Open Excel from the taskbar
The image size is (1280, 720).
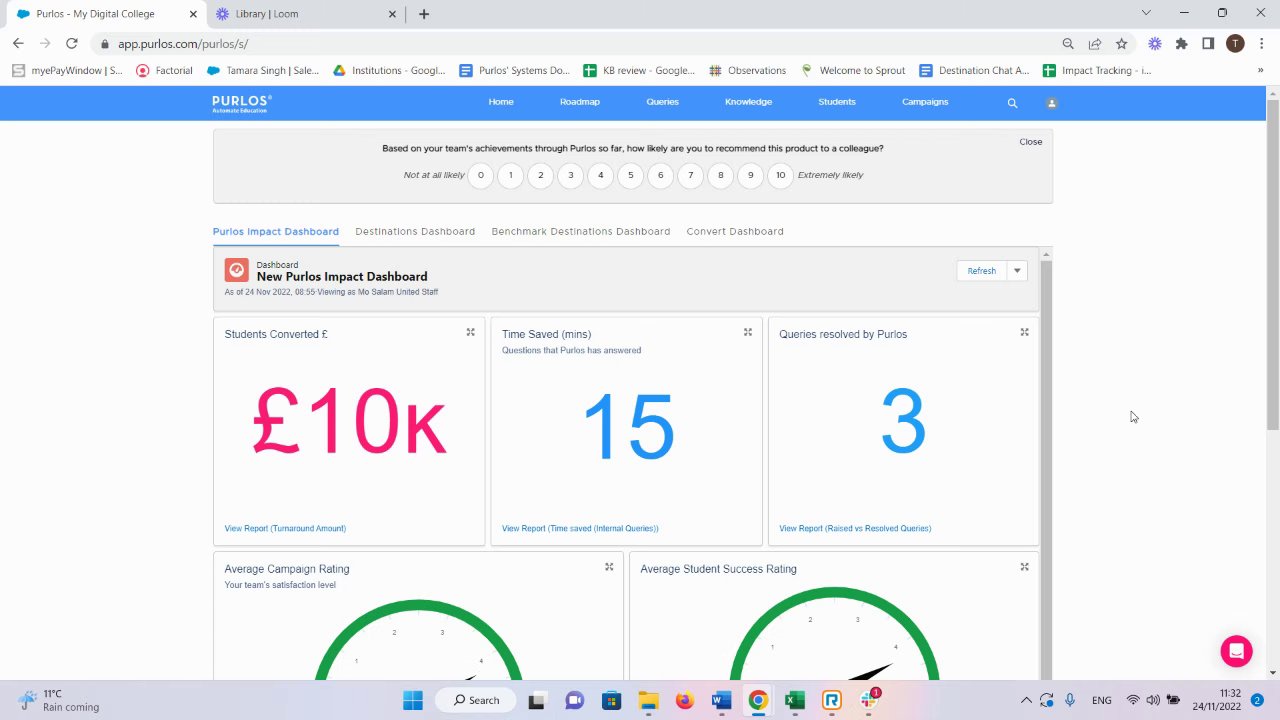795,700
